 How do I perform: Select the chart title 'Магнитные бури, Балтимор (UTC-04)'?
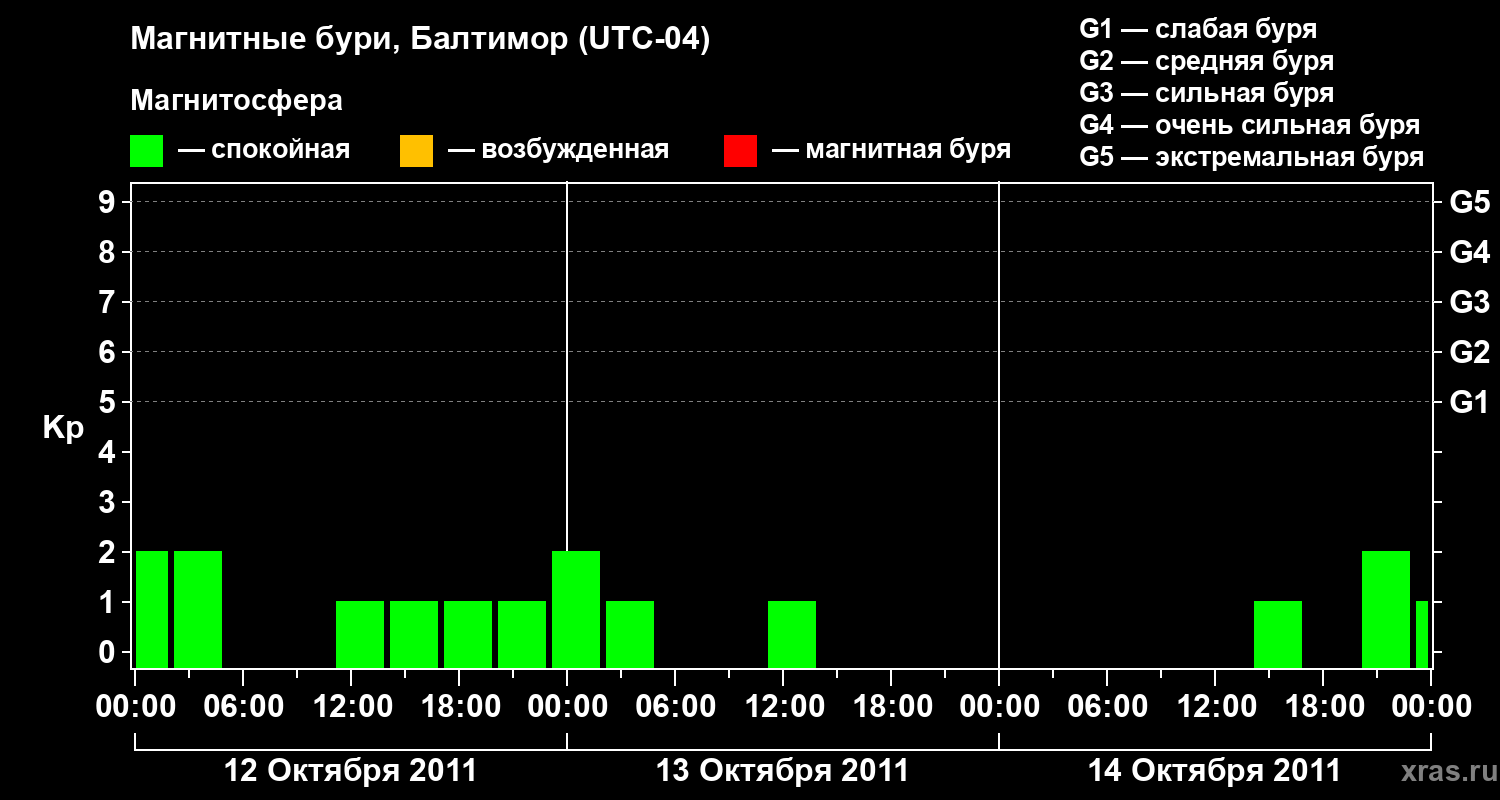click(420, 40)
